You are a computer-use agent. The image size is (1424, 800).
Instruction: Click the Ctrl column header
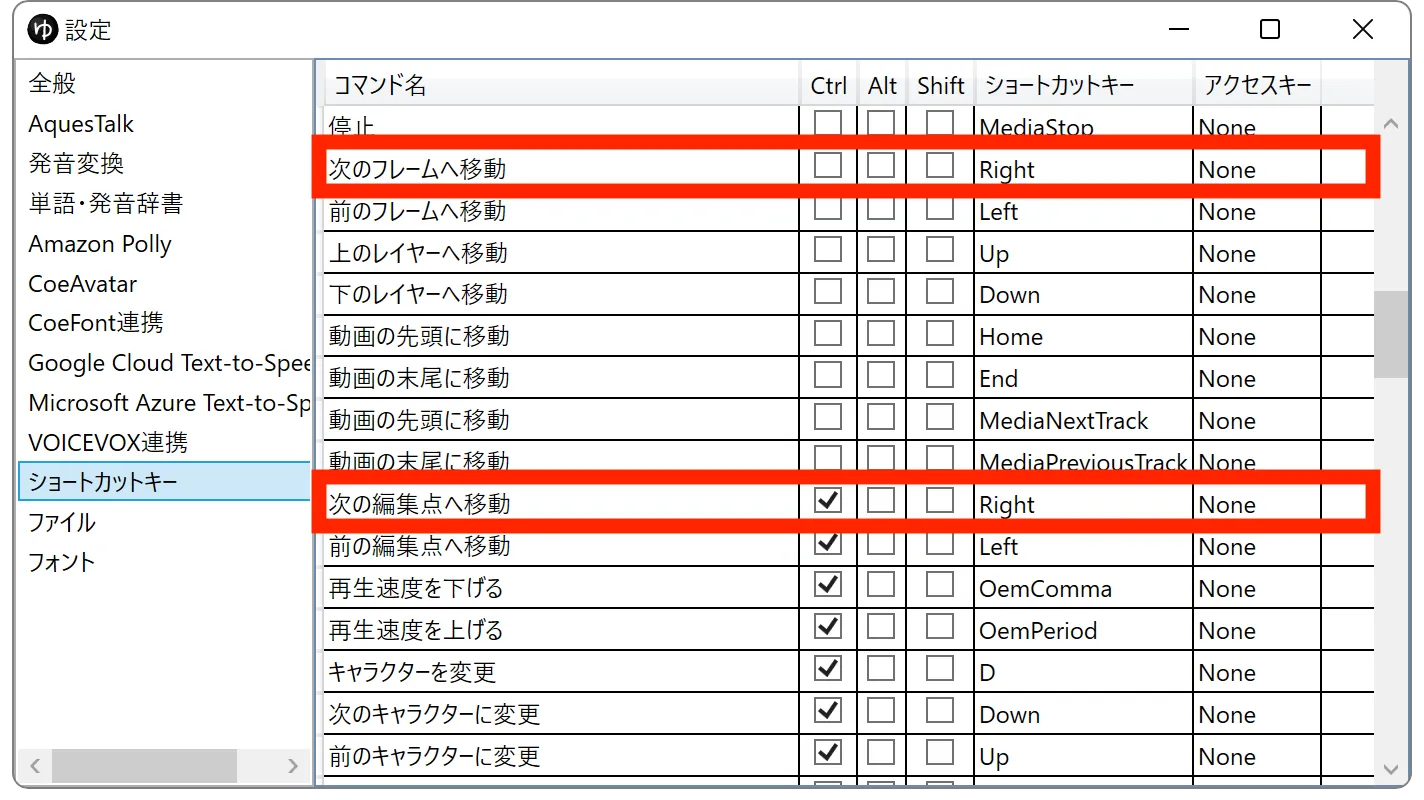(829, 85)
